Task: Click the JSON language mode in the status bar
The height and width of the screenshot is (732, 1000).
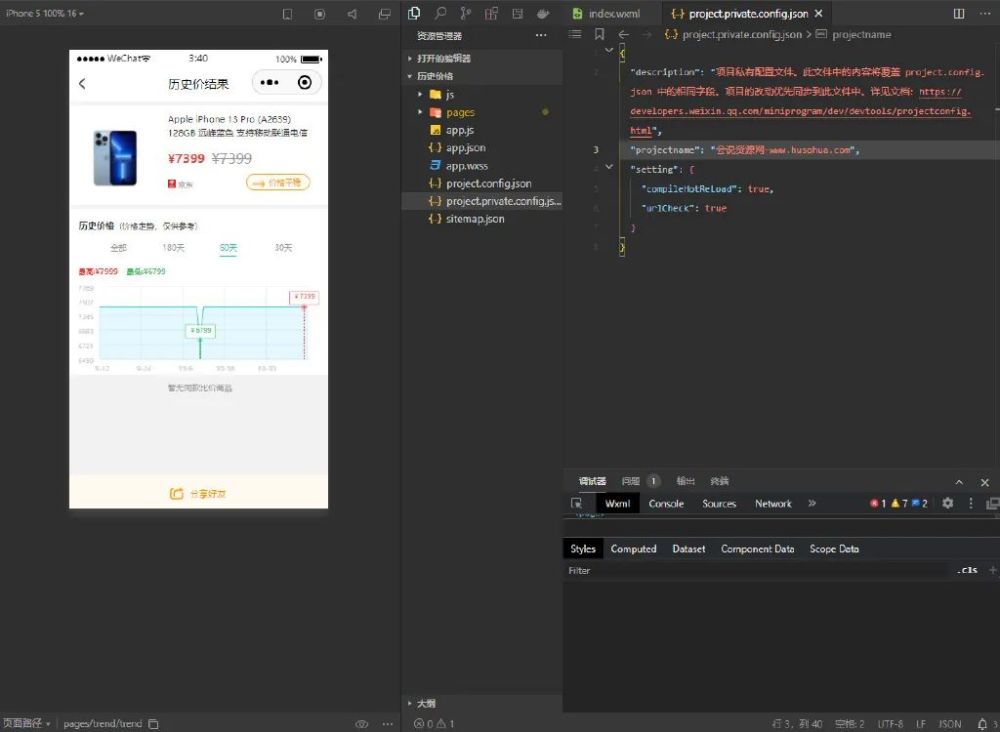Action: [950, 724]
